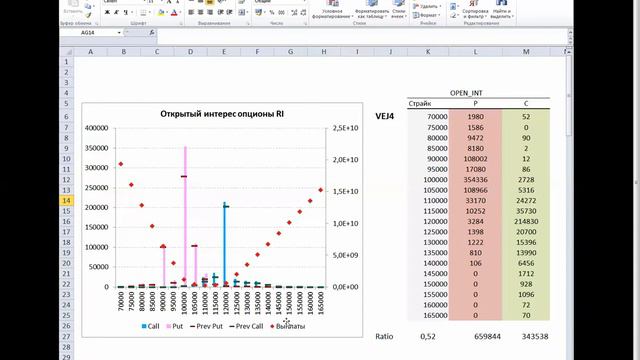640x360 pixels.
Task: Click the increase indent icon
Action: tap(229, 13)
